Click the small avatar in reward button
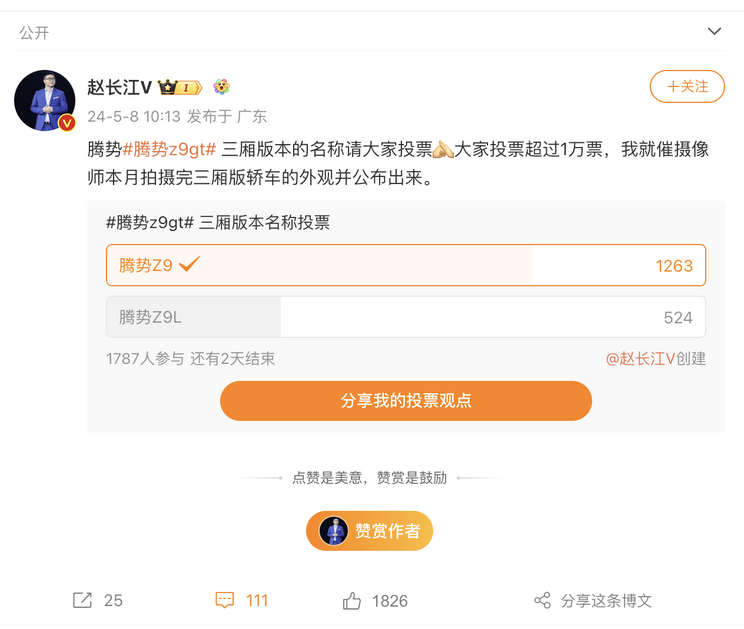Viewport: 744px width, 629px height. click(x=333, y=531)
